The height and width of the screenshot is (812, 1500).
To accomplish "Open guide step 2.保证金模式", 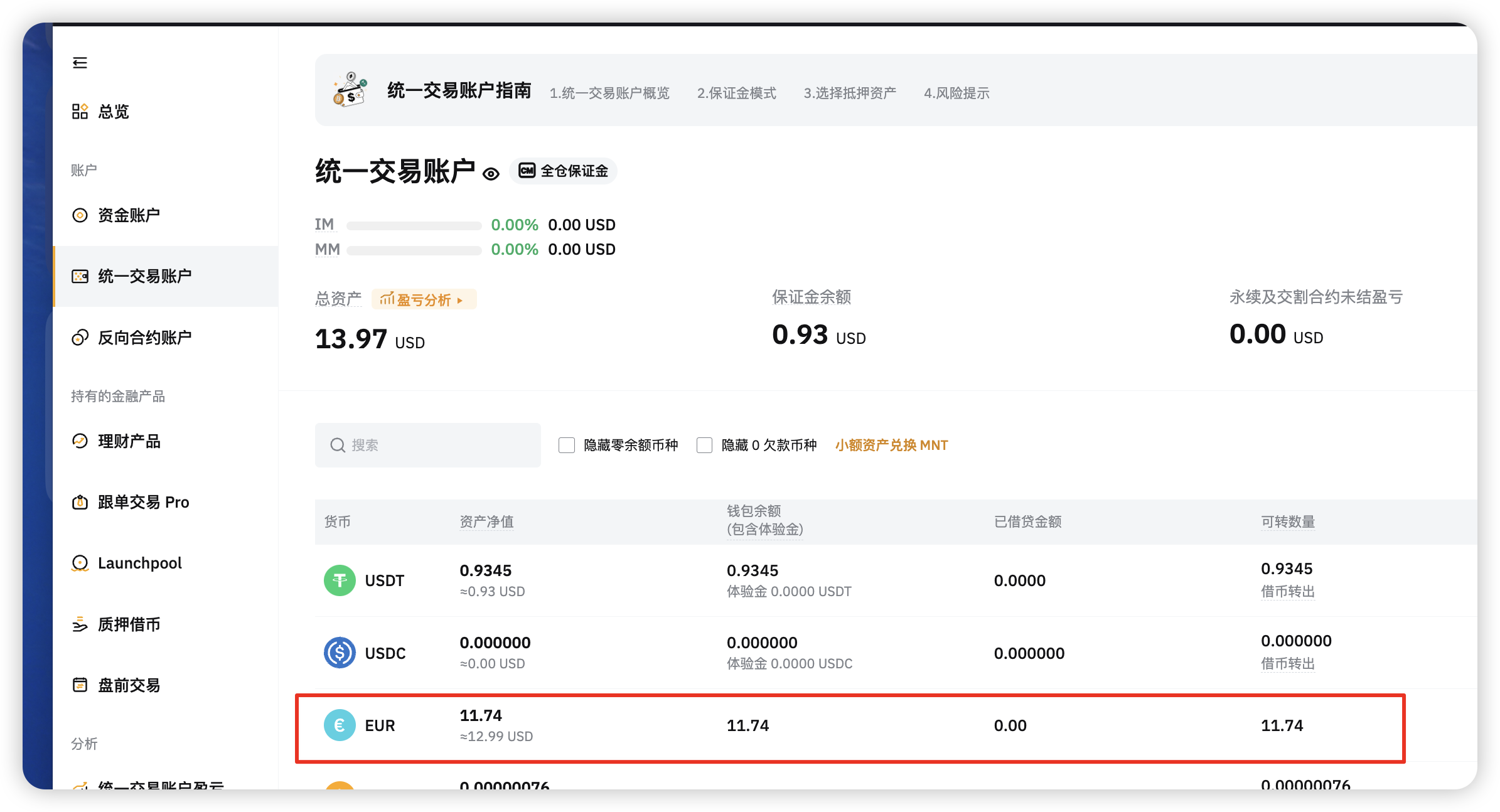I will coord(736,93).
